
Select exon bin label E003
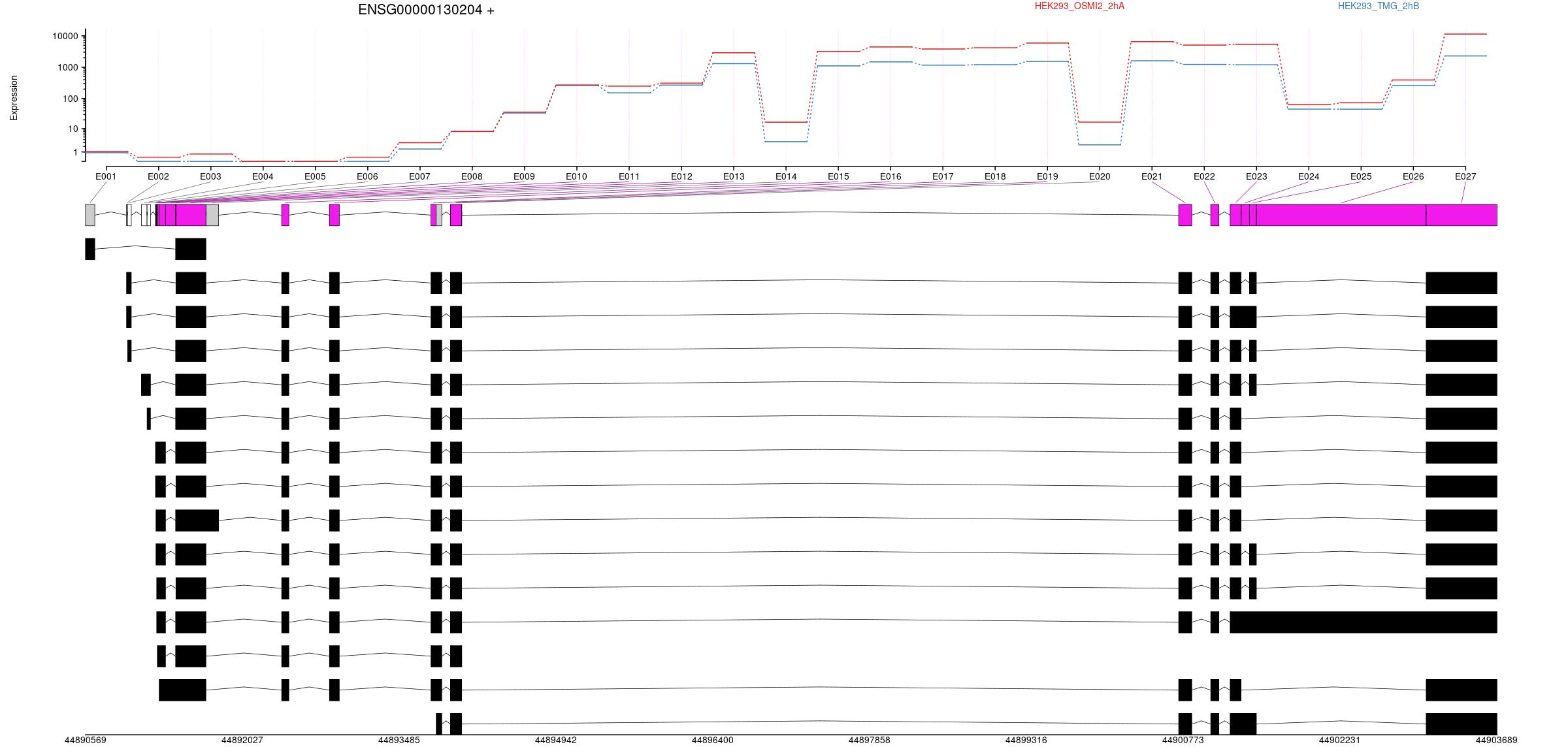point(210,176)
